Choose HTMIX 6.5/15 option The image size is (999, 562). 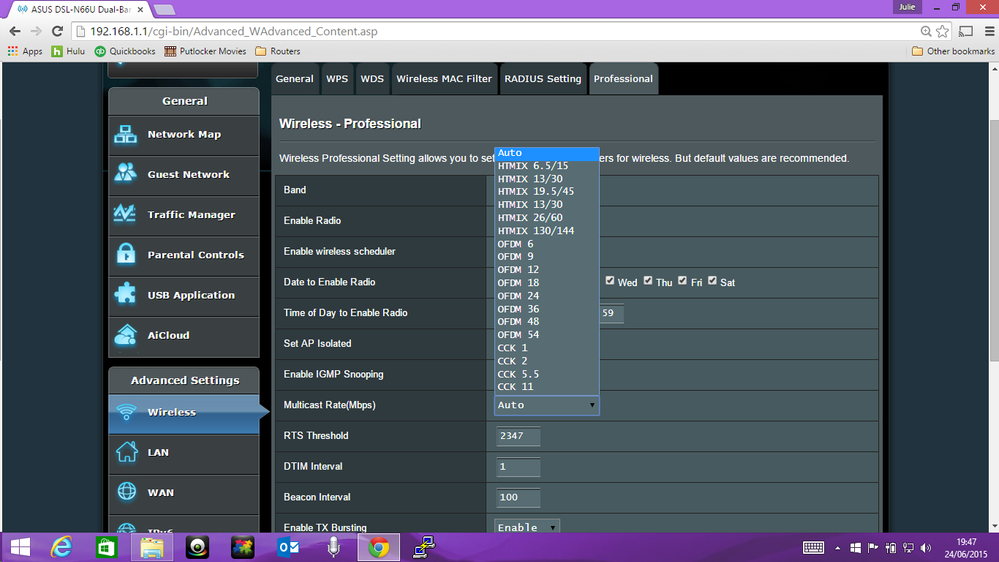point(547,166)
